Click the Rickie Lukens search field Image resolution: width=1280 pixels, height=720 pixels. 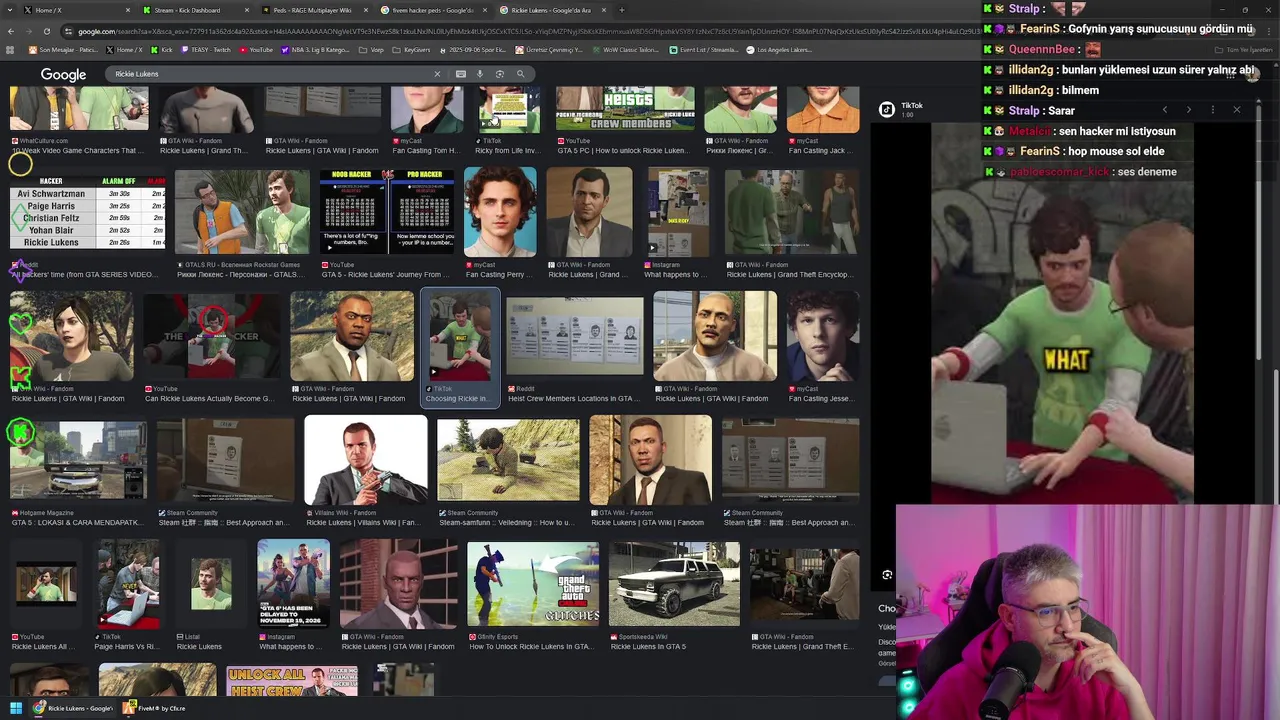coord(270,74)
